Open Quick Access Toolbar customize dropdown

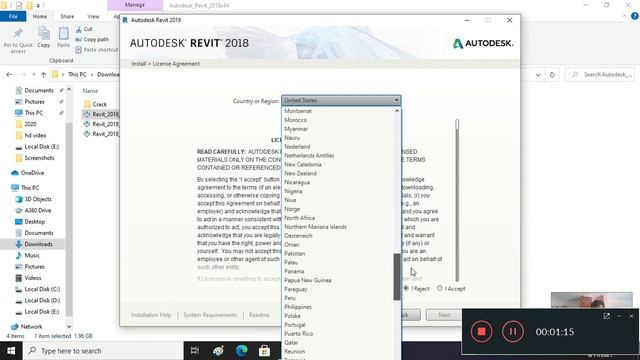(x=38, y=5)
